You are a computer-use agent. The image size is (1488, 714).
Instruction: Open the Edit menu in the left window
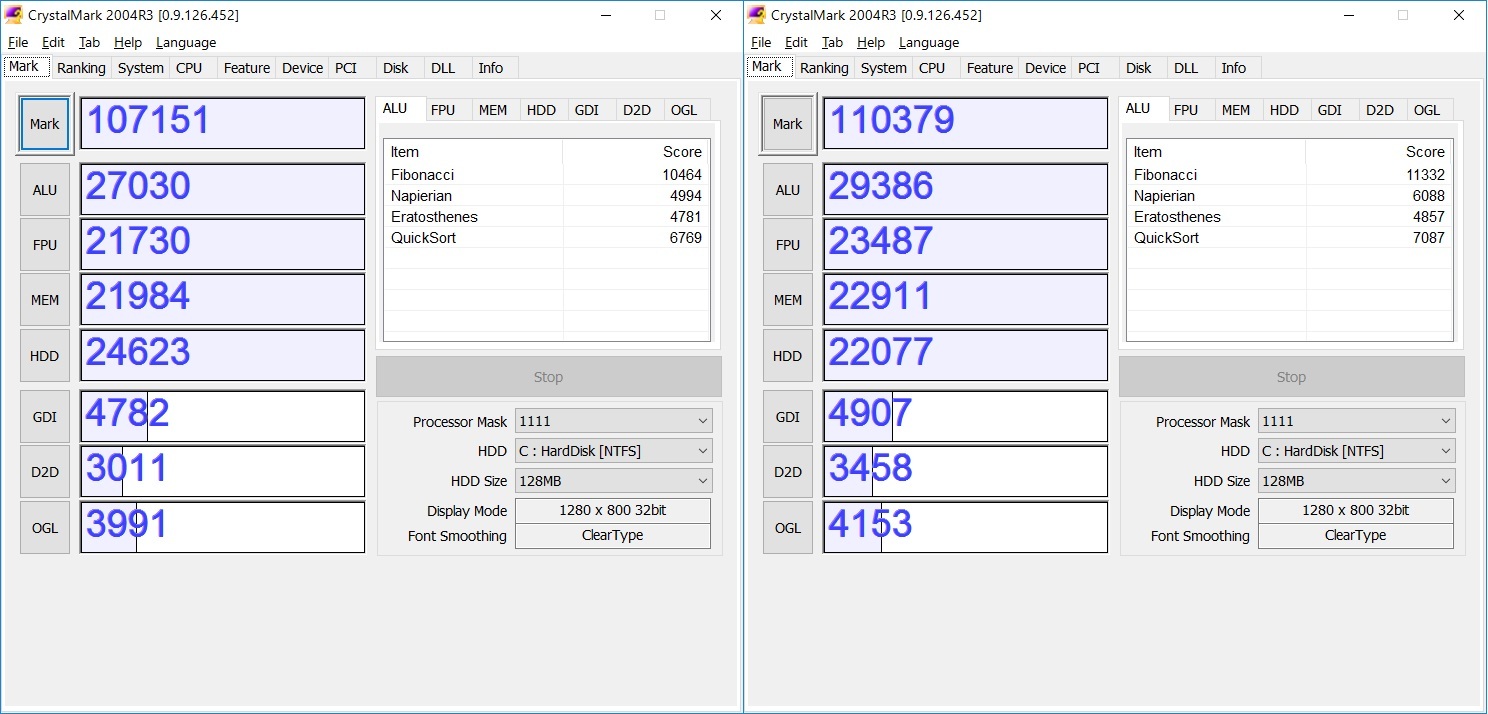[x=53, y=42]
